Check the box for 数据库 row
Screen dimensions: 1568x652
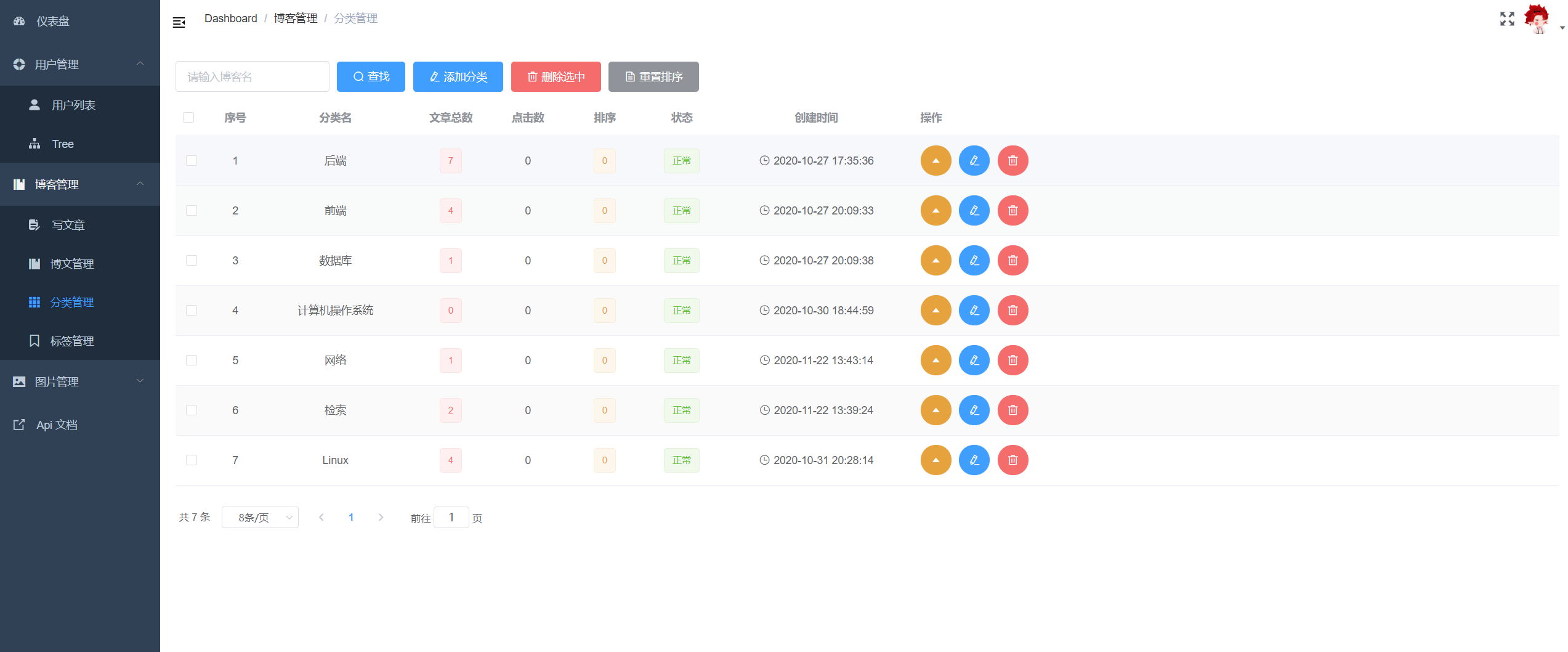(x=192, y=261)
